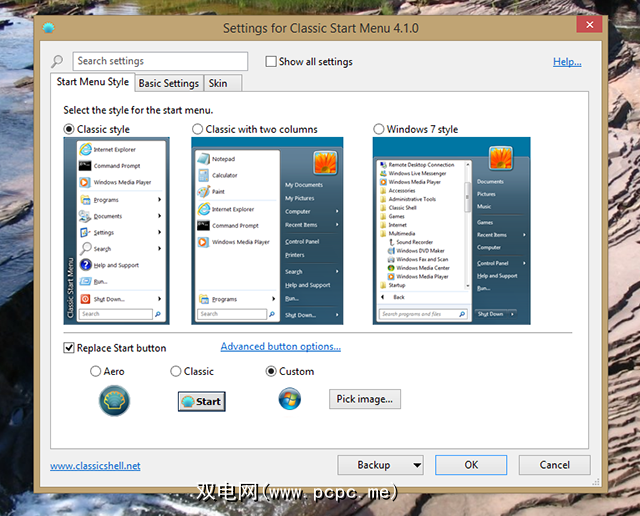Select the Windows 7 style option
The width and height of the screenshot is (640, 516).
point(379,130)
